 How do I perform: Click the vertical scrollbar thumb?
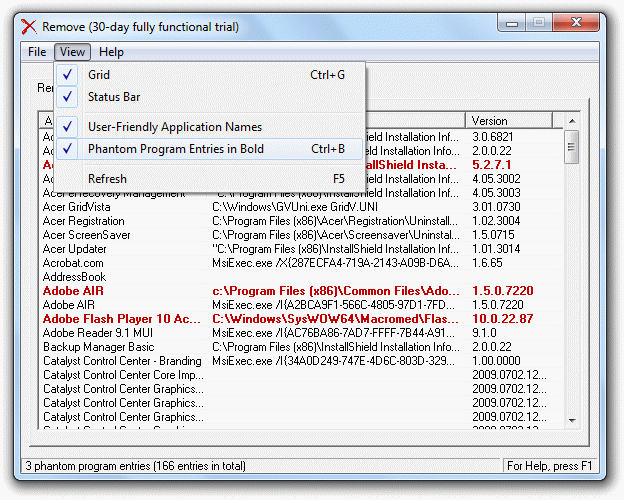pyautogui.click(x=572, y=147)
